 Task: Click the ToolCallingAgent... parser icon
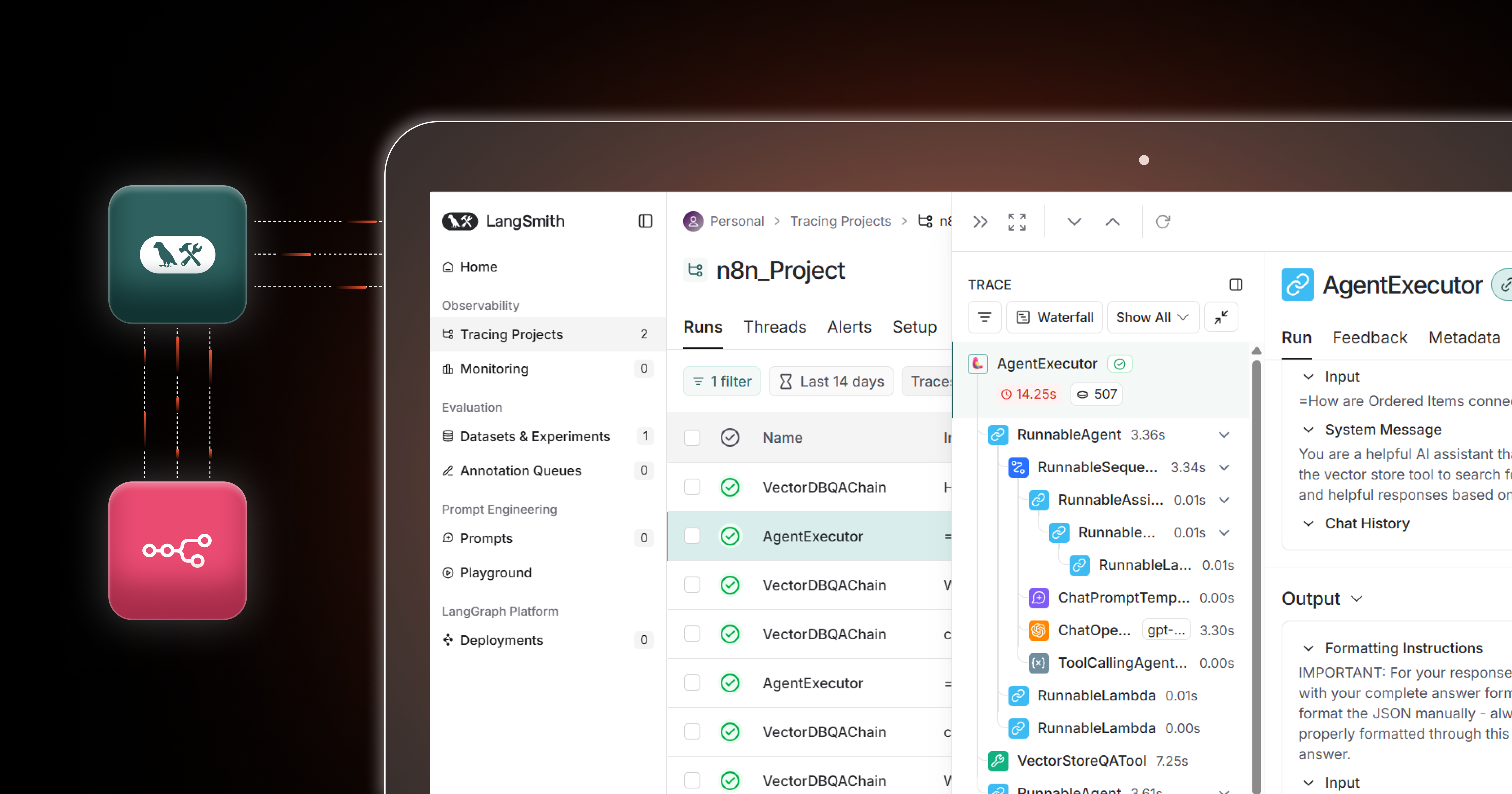[x=1038, y=663]
